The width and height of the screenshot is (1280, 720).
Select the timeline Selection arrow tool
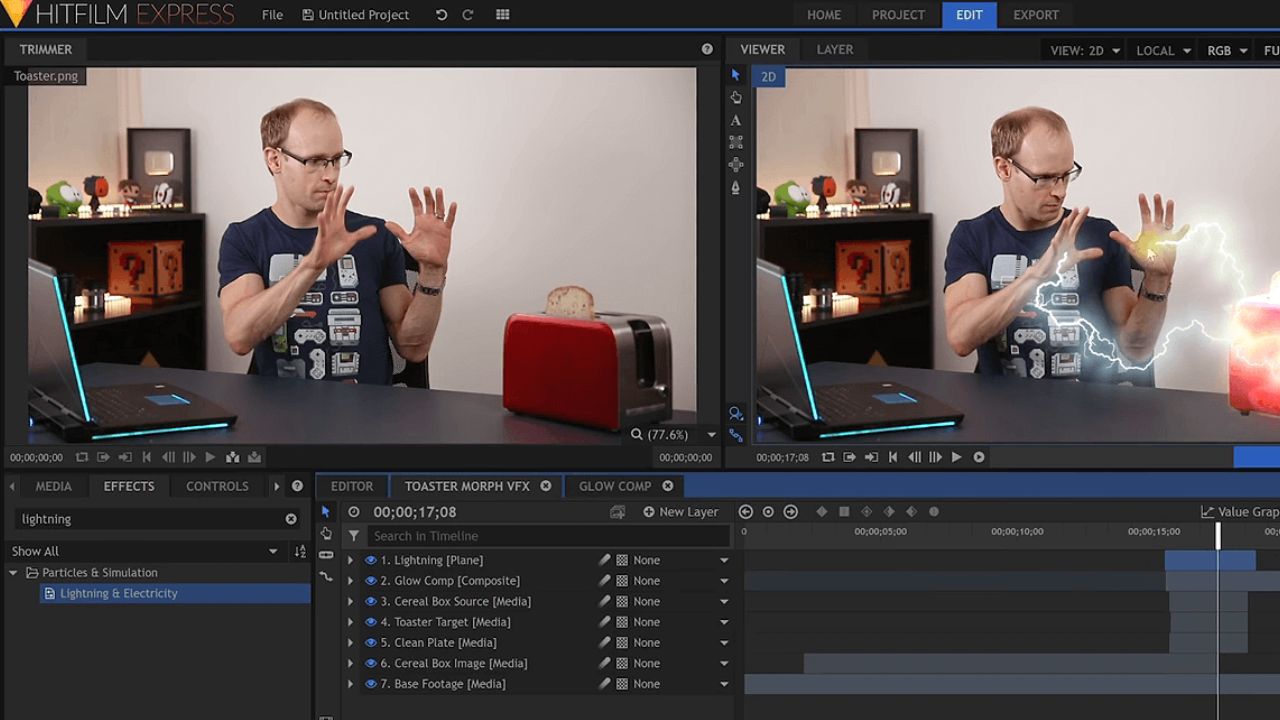point(326,511)
